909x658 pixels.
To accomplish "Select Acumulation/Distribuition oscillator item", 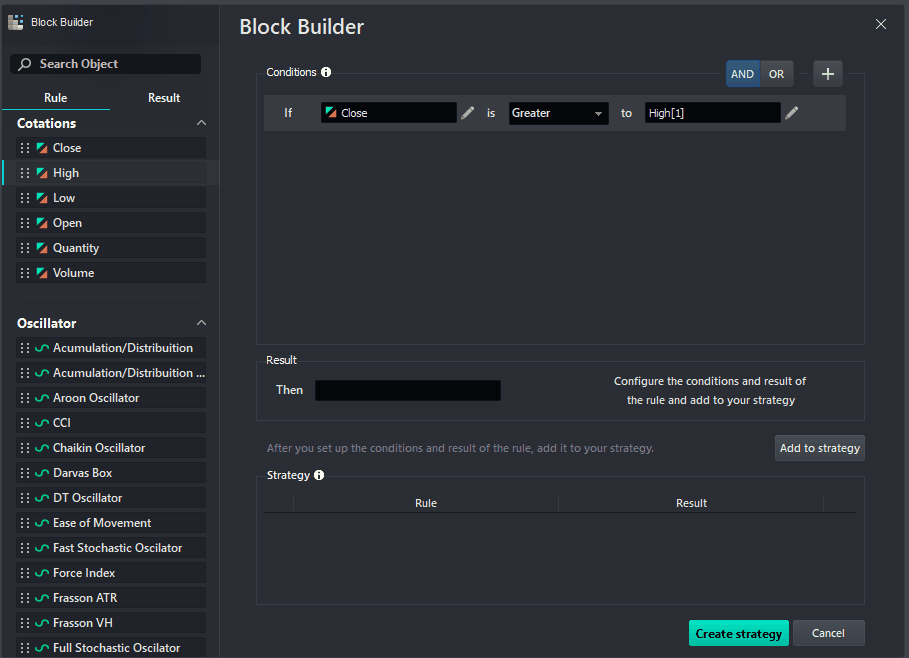I will pos(111,348).
